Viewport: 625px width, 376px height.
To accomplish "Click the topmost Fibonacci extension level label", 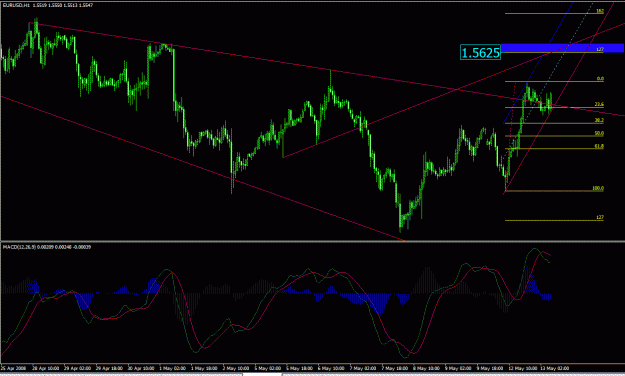I will (600, 11).
